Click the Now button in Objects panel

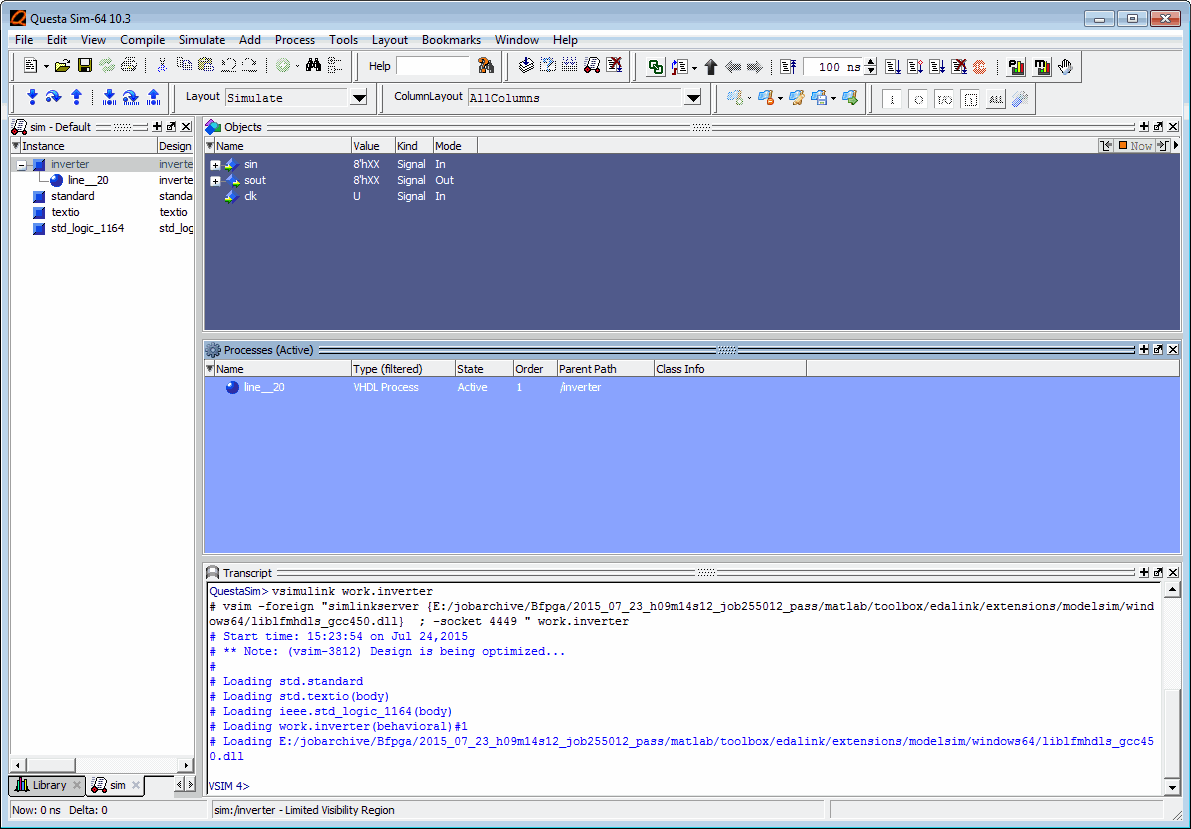click(x=1135, y=146)
